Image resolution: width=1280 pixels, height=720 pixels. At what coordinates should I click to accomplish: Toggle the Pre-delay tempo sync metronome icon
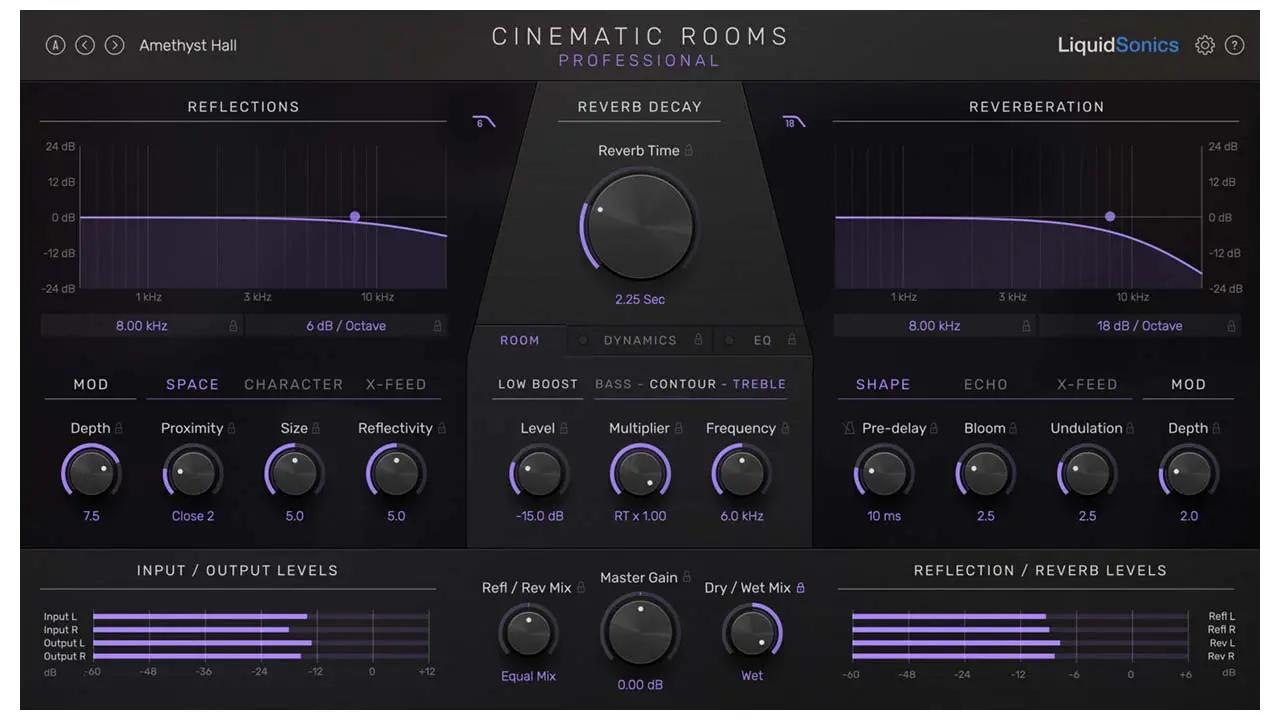[x=849, y=428]
